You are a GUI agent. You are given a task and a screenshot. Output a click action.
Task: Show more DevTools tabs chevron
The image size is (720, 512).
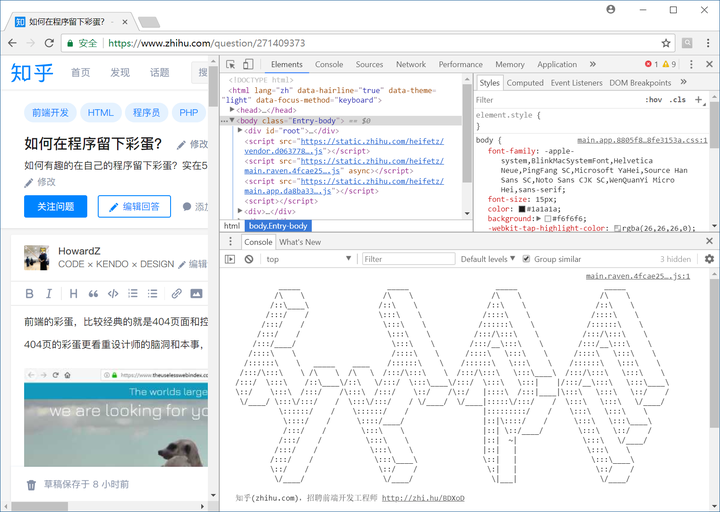click(592, 64)
